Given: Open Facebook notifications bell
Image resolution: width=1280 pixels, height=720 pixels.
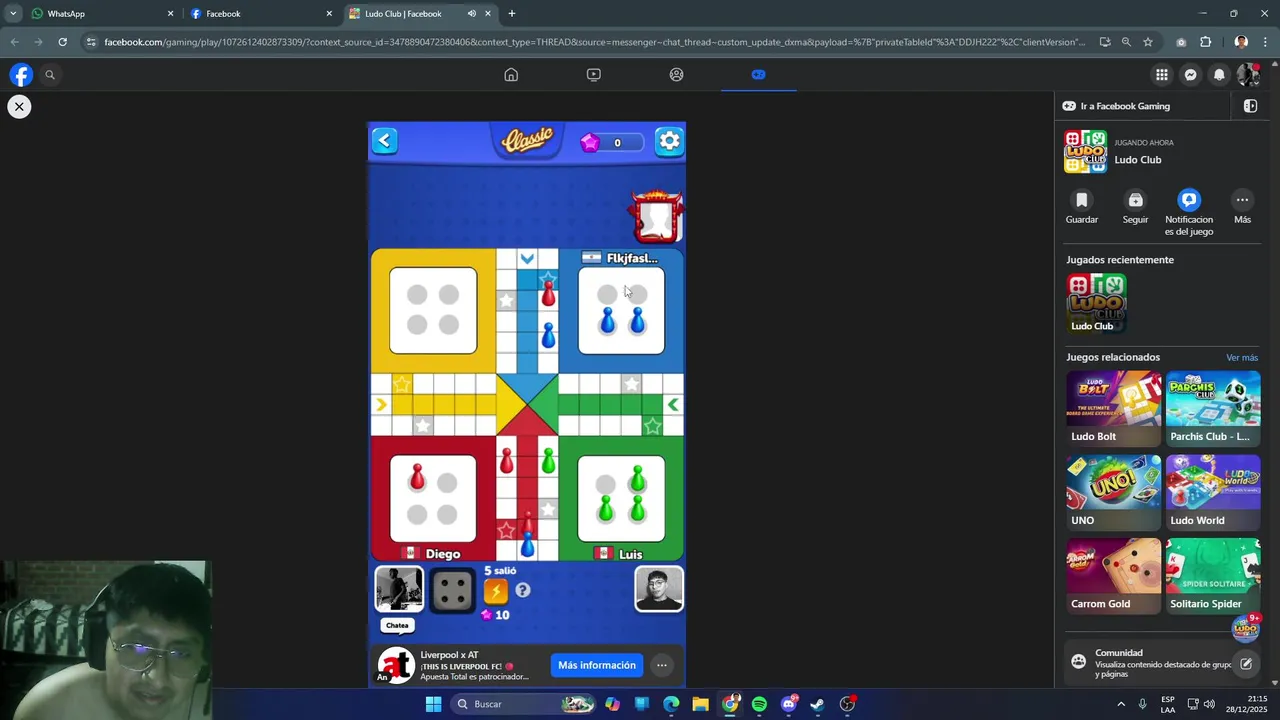Looking at the screenshot, I should point(1219,74).
